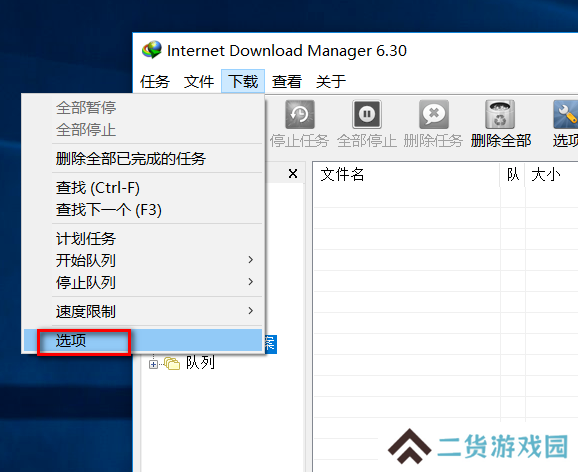Viewport: 578px width, 472px height.
Task: Select 速度限制 menu entry
Action: (x=143, y=311)
